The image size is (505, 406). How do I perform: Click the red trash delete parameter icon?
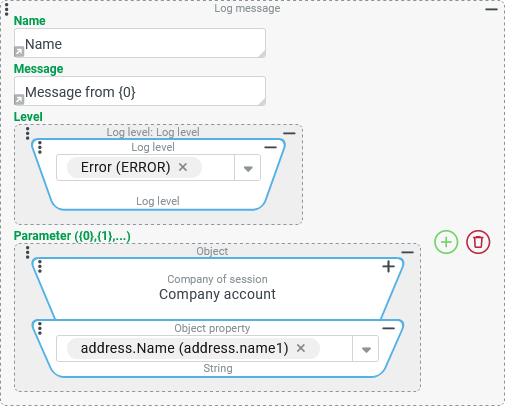(478, 242)
